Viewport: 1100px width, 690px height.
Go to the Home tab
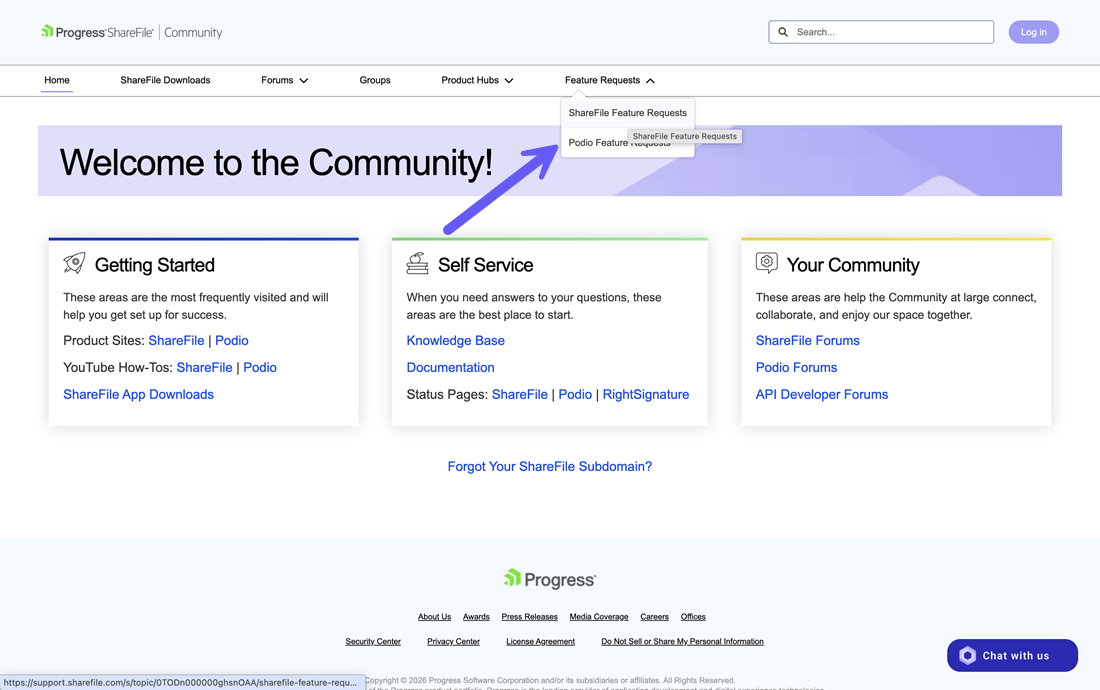pyautogui.click(x=57, y=80)
